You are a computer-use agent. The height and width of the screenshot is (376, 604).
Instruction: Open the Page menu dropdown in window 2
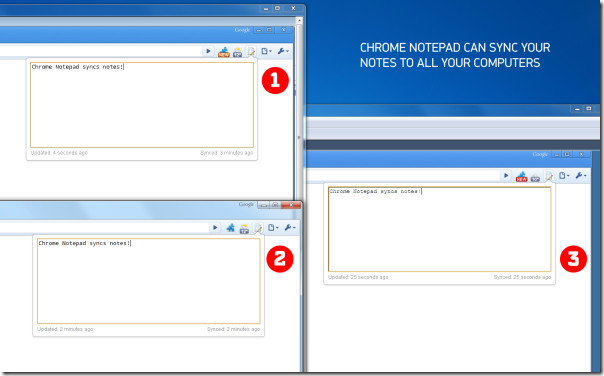click(273, 228)
